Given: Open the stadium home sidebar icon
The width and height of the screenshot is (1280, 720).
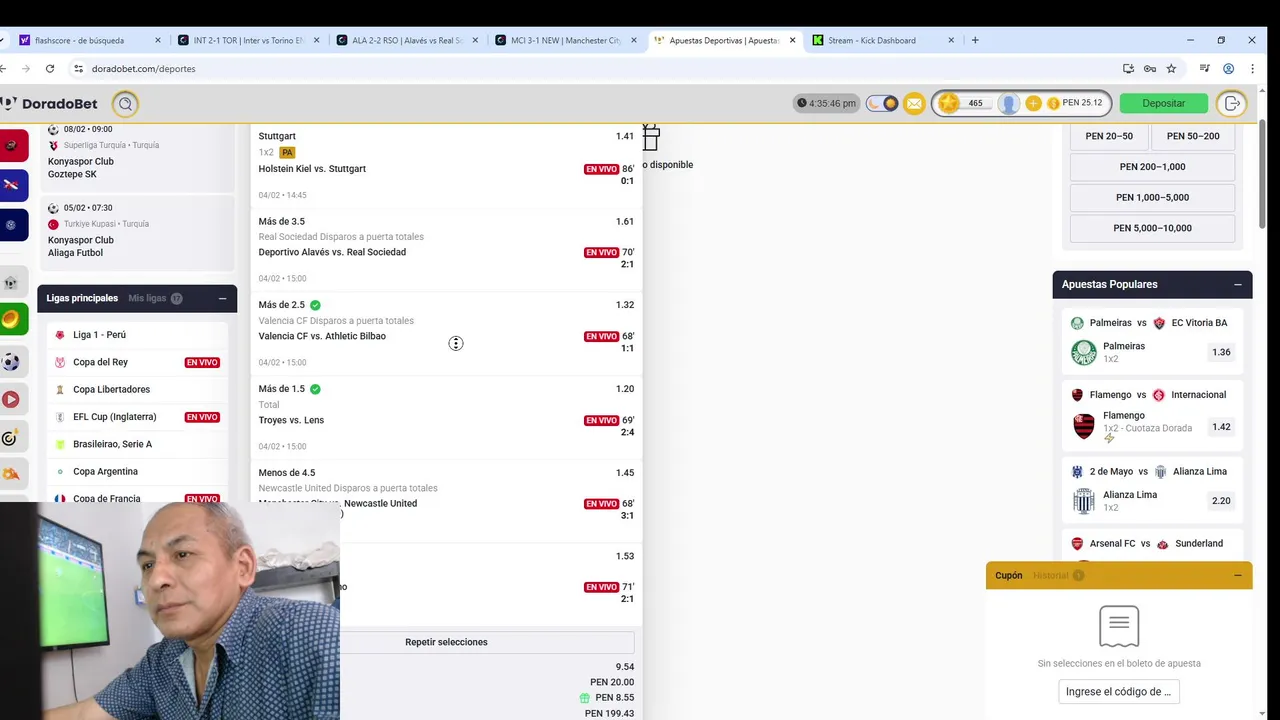Looking at the screenshot, I should click(x=11, y=283).
